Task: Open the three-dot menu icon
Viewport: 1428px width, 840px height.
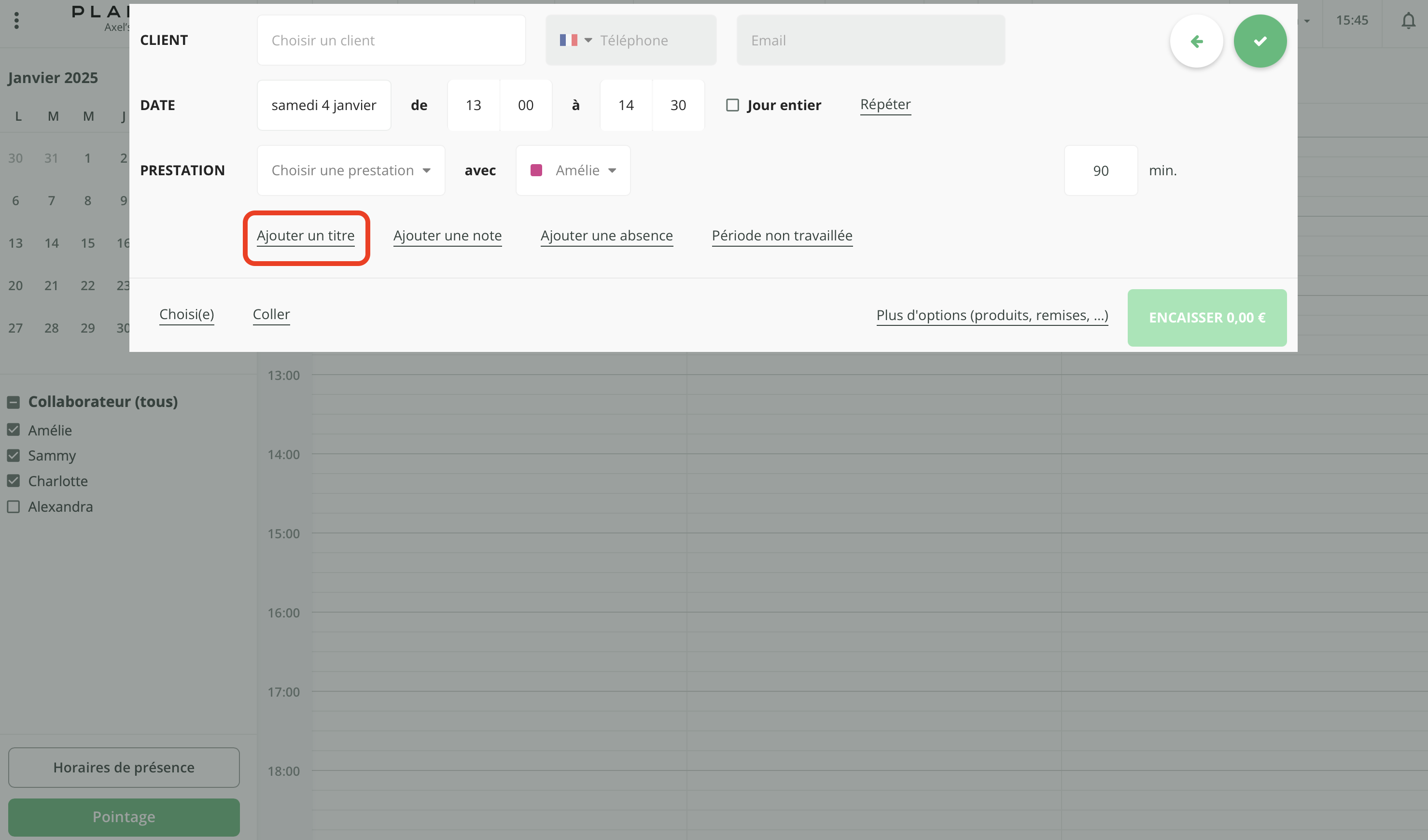Action: (x=16, y=21)
